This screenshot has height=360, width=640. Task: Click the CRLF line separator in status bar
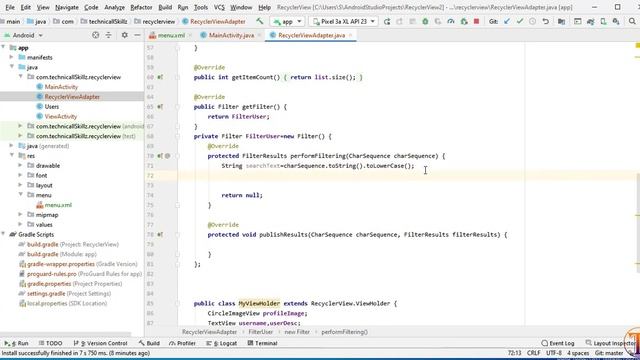533,353
